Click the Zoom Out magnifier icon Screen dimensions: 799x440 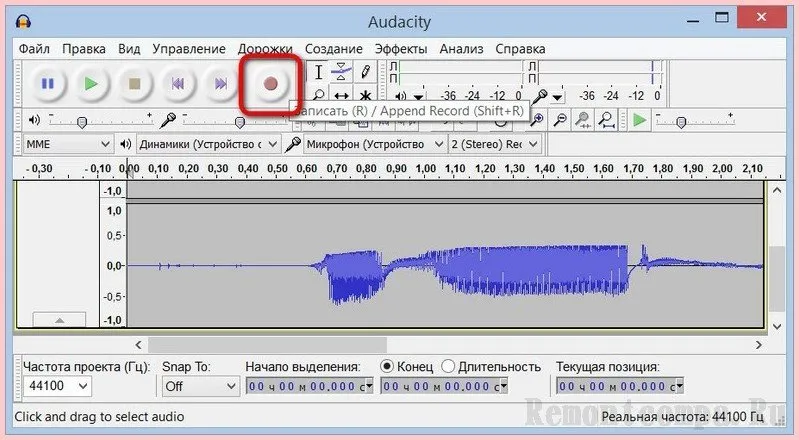pos(560,120)
